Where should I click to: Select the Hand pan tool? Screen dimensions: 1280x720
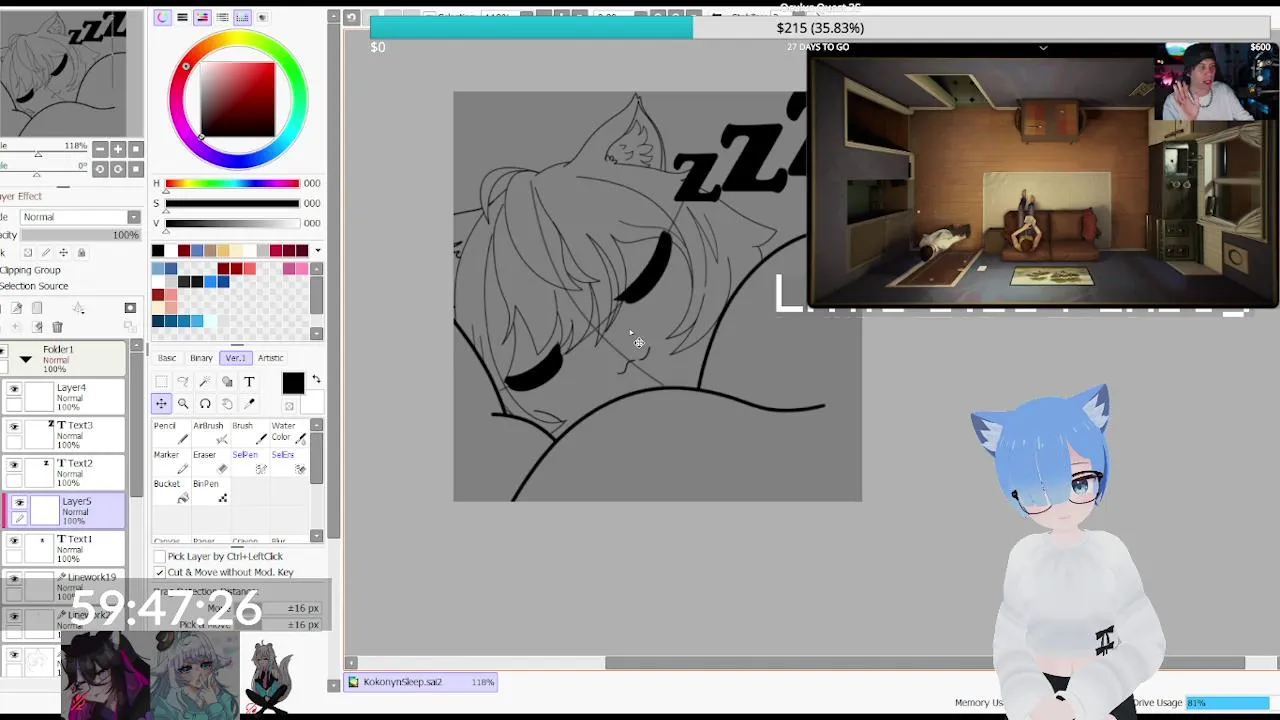coord(227,404)
